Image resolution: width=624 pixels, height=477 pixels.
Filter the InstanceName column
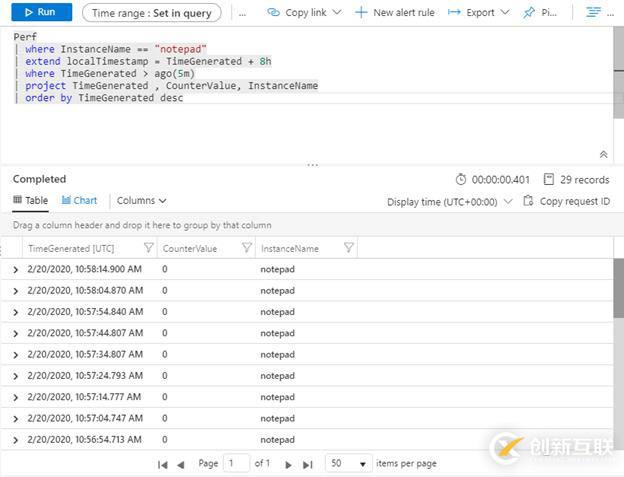349,248
